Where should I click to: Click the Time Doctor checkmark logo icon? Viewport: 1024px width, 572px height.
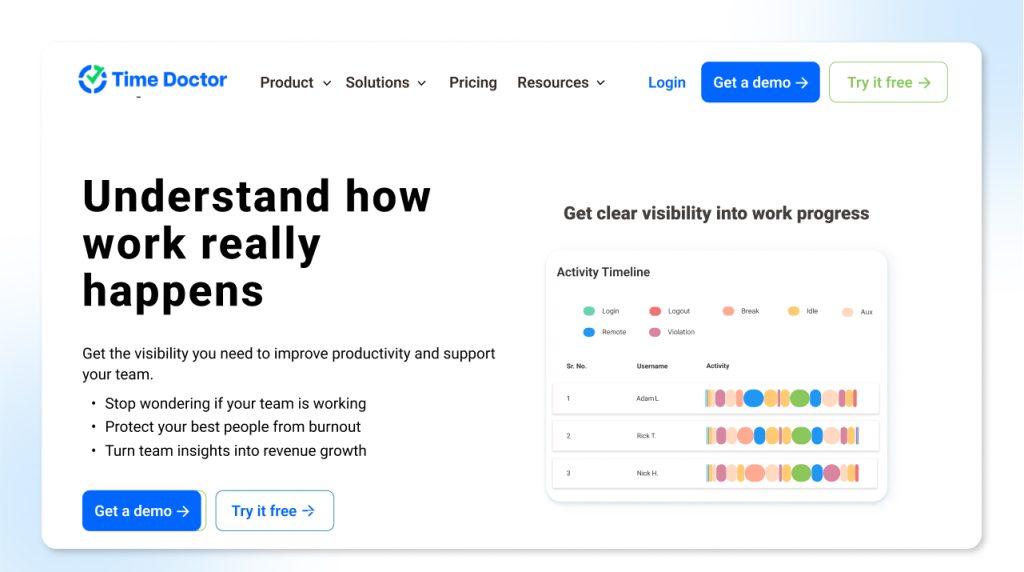[x=93, y=79]
